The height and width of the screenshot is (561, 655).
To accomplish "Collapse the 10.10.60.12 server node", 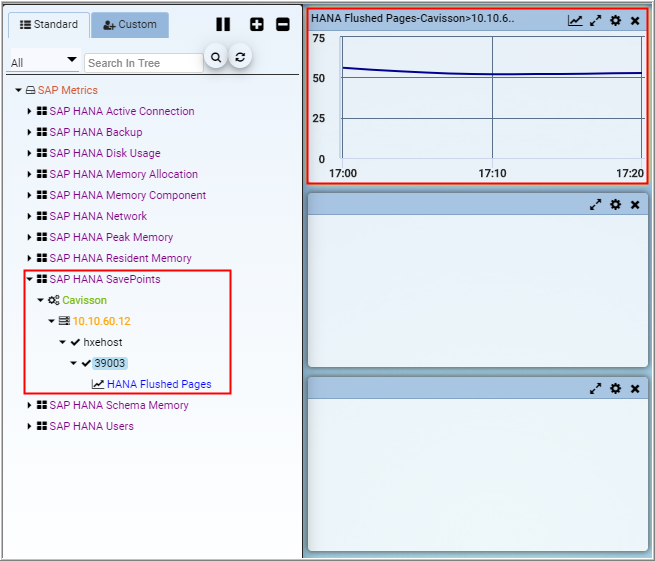I will (x=51, y=321).
